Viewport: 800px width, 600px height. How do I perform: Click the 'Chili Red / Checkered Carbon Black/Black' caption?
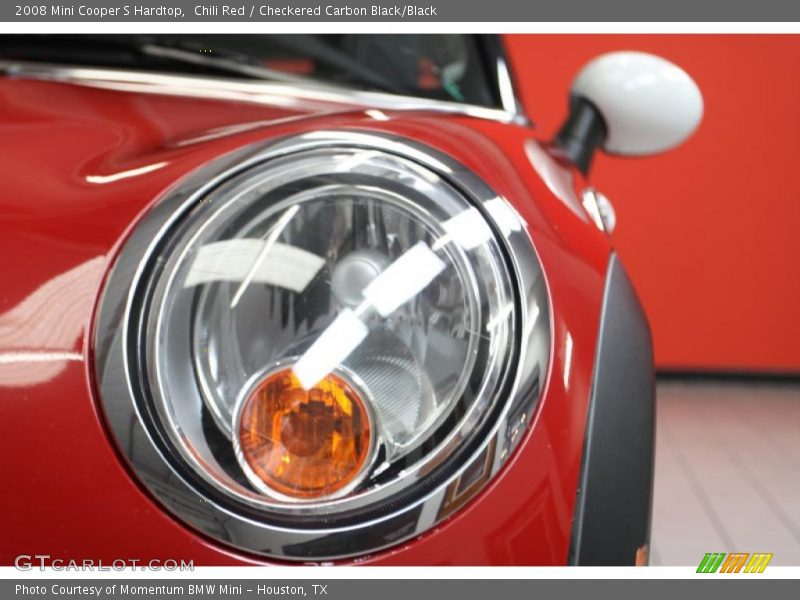[315, 11]
